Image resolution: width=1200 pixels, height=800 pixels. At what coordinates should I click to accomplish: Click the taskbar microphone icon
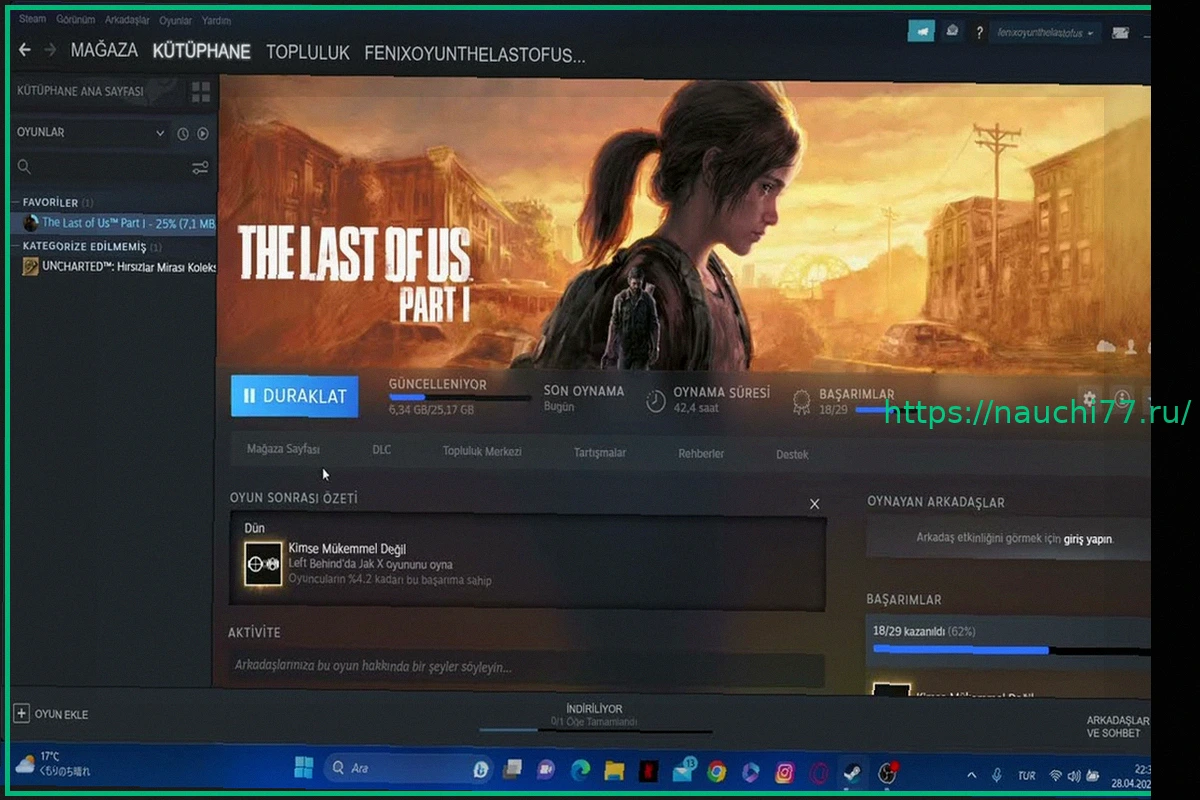996,775
